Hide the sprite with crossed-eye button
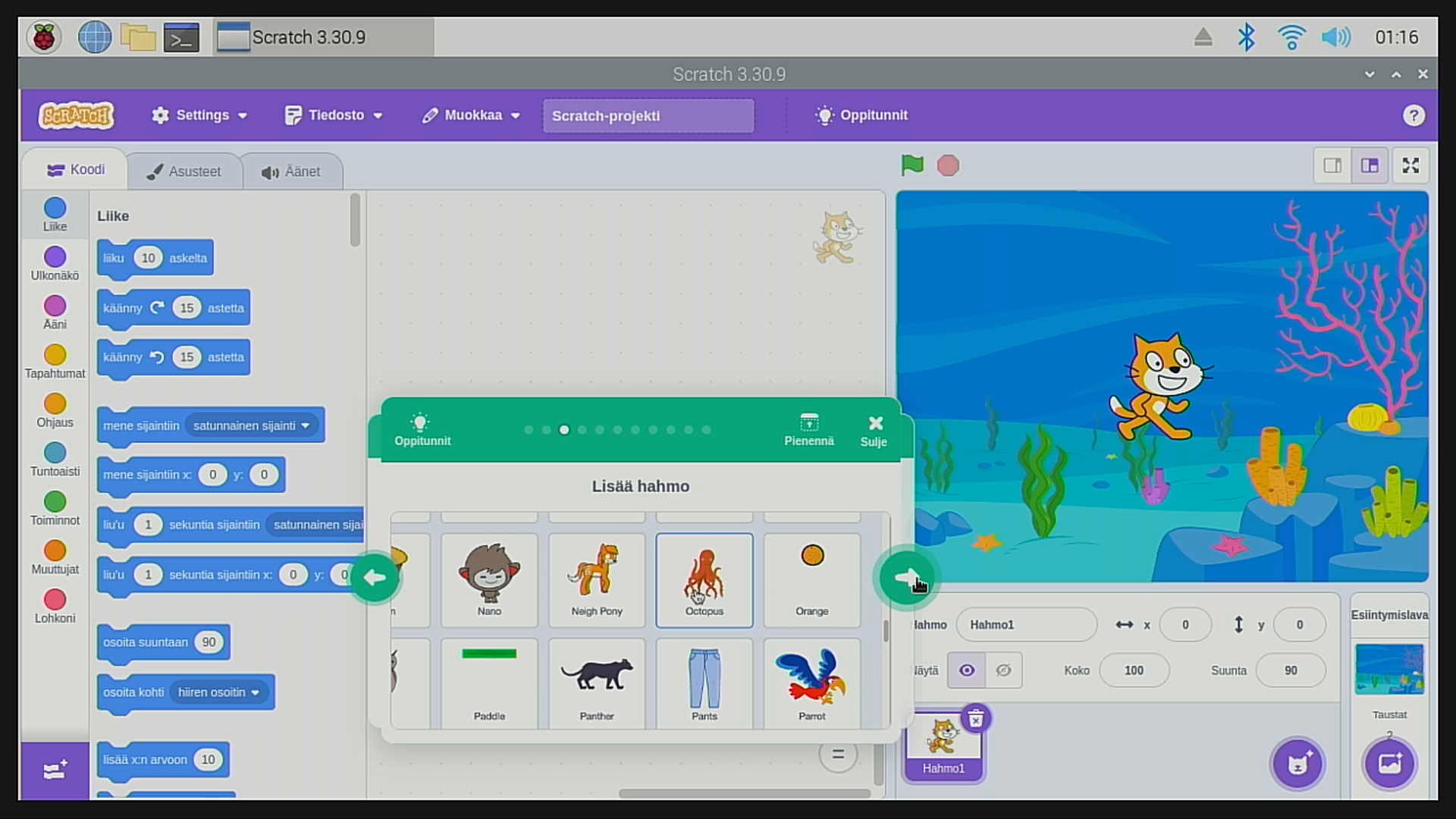Viewport: 1456px width, 819px height. [1003, 670]
